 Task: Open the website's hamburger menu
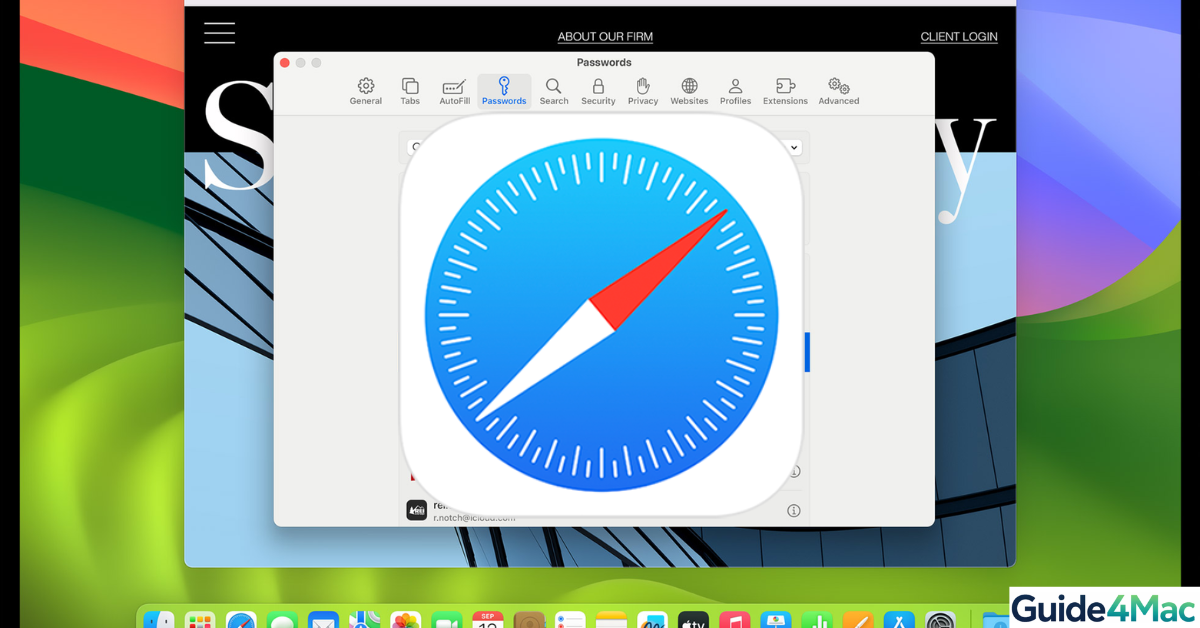point(219,32)
